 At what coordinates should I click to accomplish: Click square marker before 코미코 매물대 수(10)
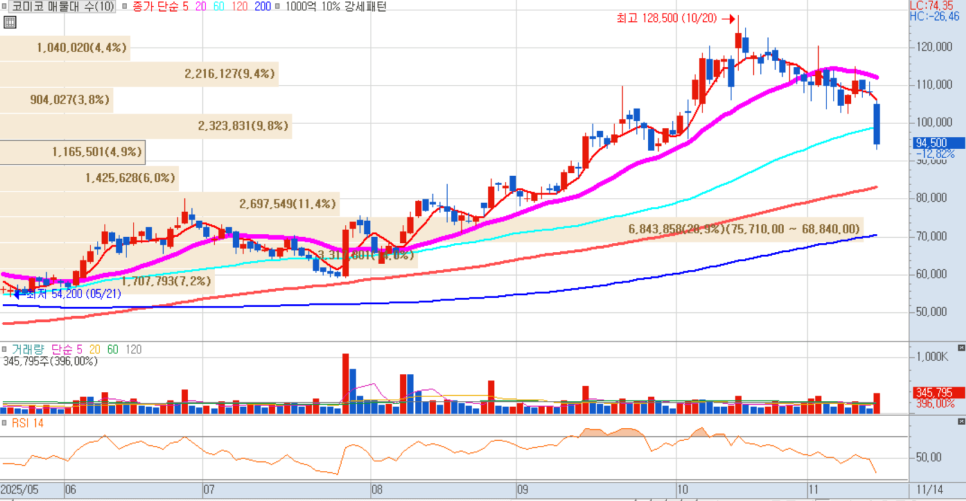[x=4, y=7]
